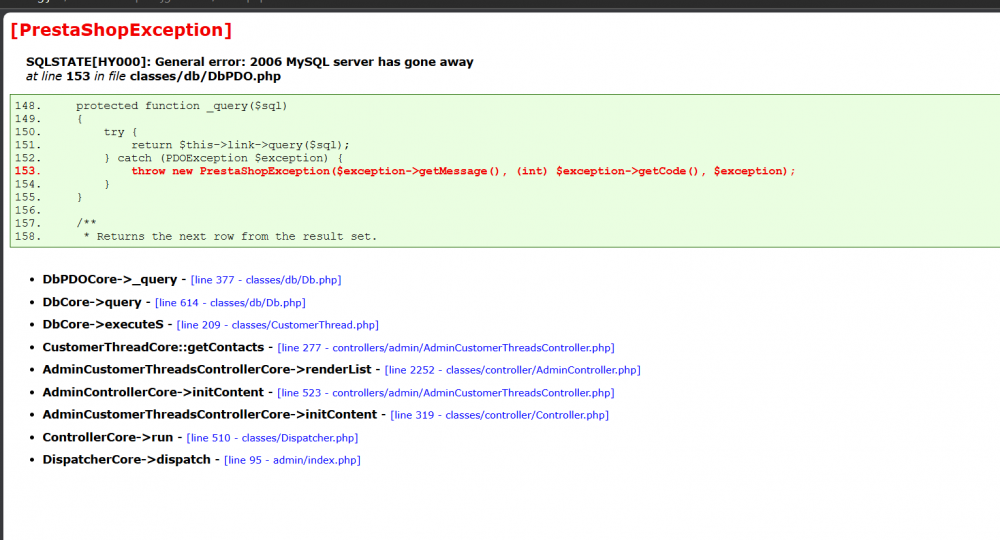Open link 'line 2252 - classes/controller/AdminController.php'
This screenshot has width=1000, height=540.
coord(513,370)
